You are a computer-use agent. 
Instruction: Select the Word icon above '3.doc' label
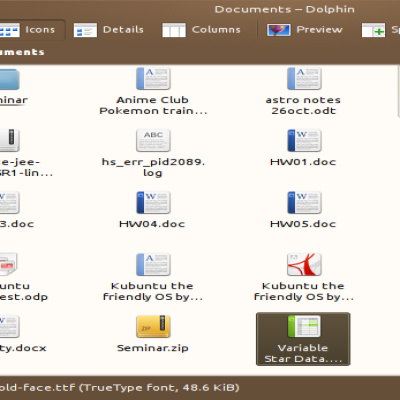tap(9, 202)
